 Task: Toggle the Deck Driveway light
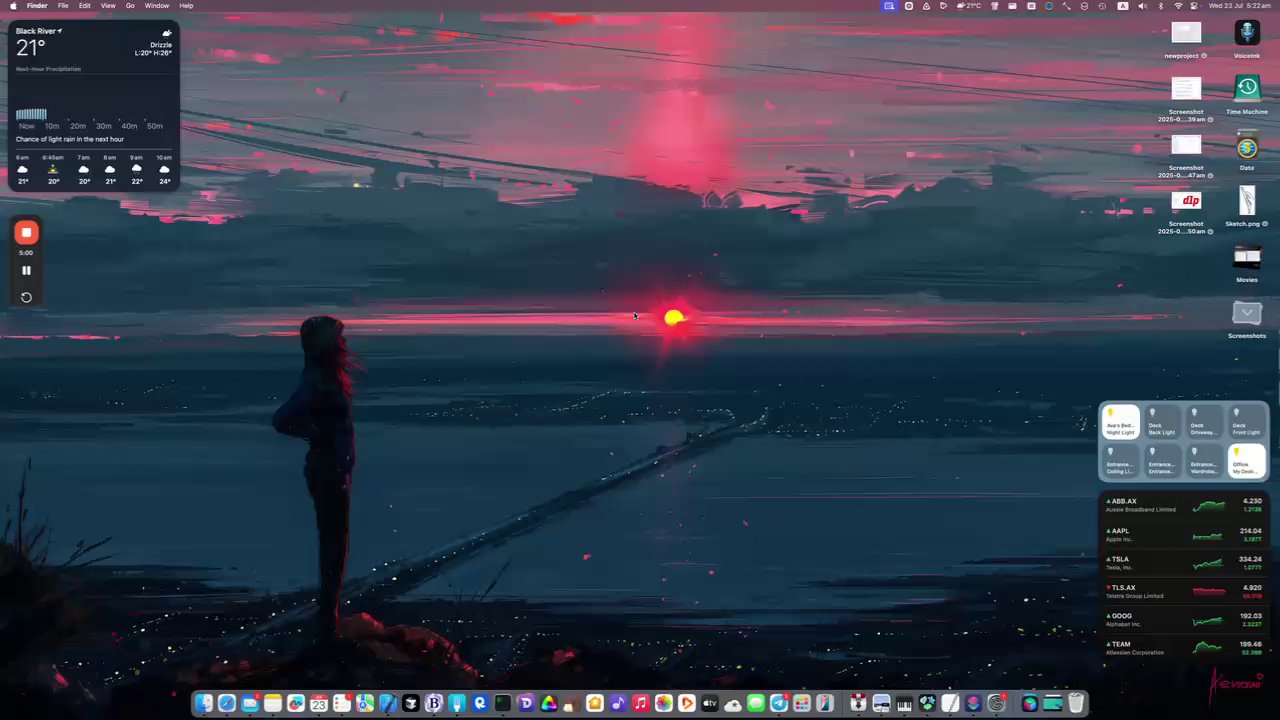coord(1204,421)
